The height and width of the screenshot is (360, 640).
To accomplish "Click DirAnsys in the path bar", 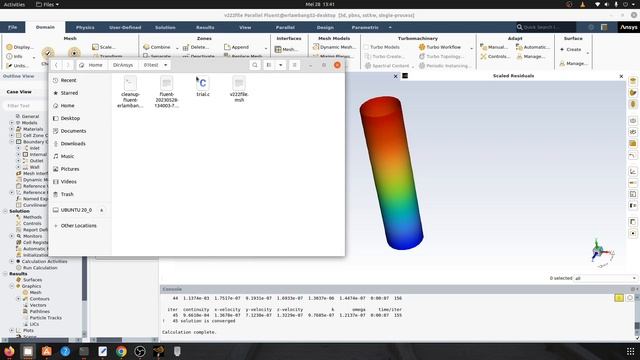I will coord(123,65).
